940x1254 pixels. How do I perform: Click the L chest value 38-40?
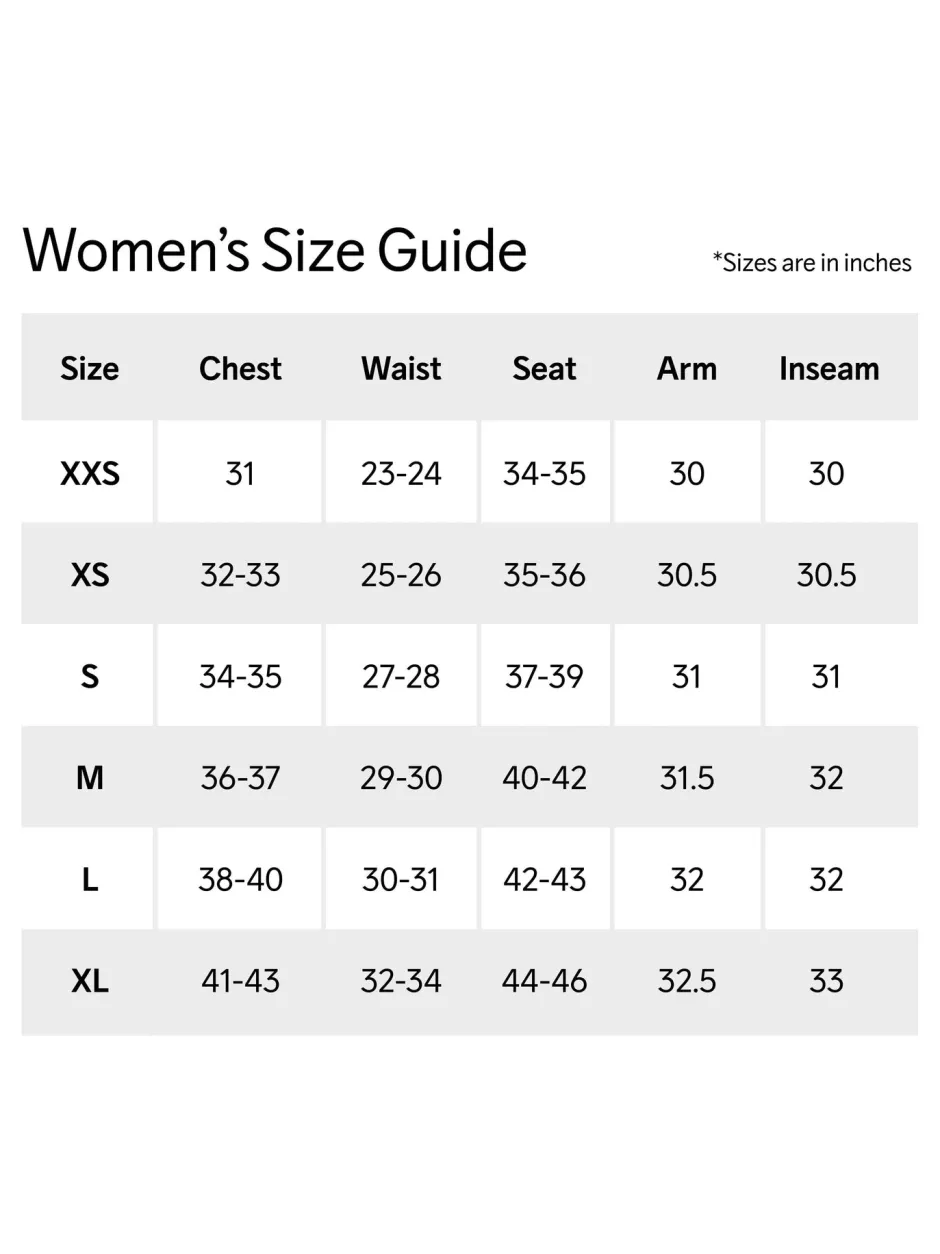click(x=240, y=880)
